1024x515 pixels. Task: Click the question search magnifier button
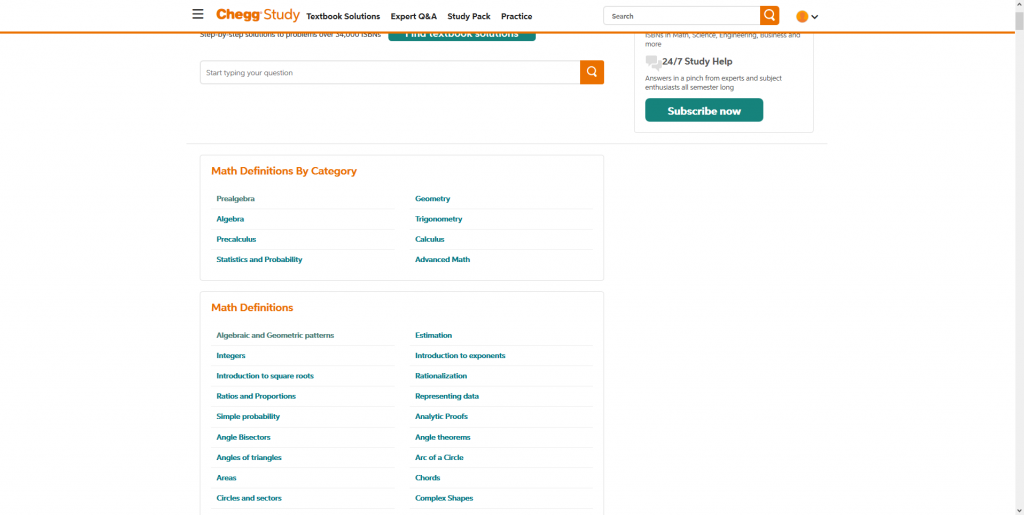click(592, 72)
